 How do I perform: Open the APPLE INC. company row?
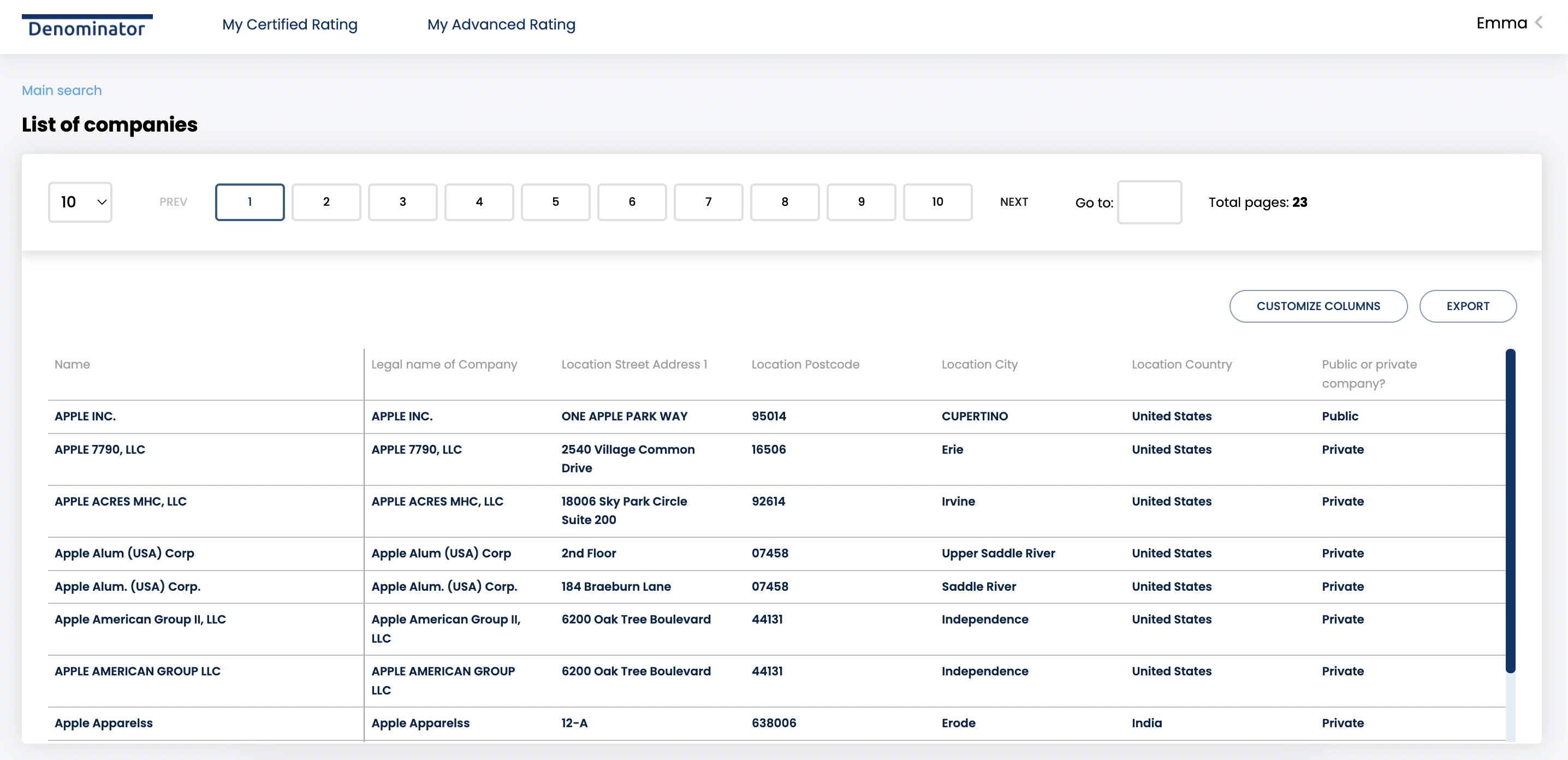click(85, 416)
